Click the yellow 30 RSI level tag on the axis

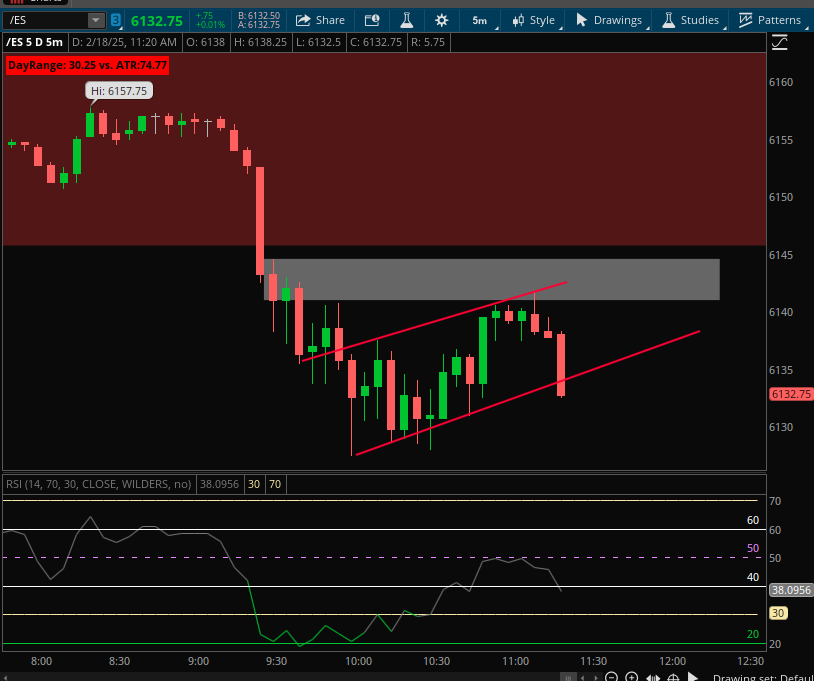tap(777, 613)
